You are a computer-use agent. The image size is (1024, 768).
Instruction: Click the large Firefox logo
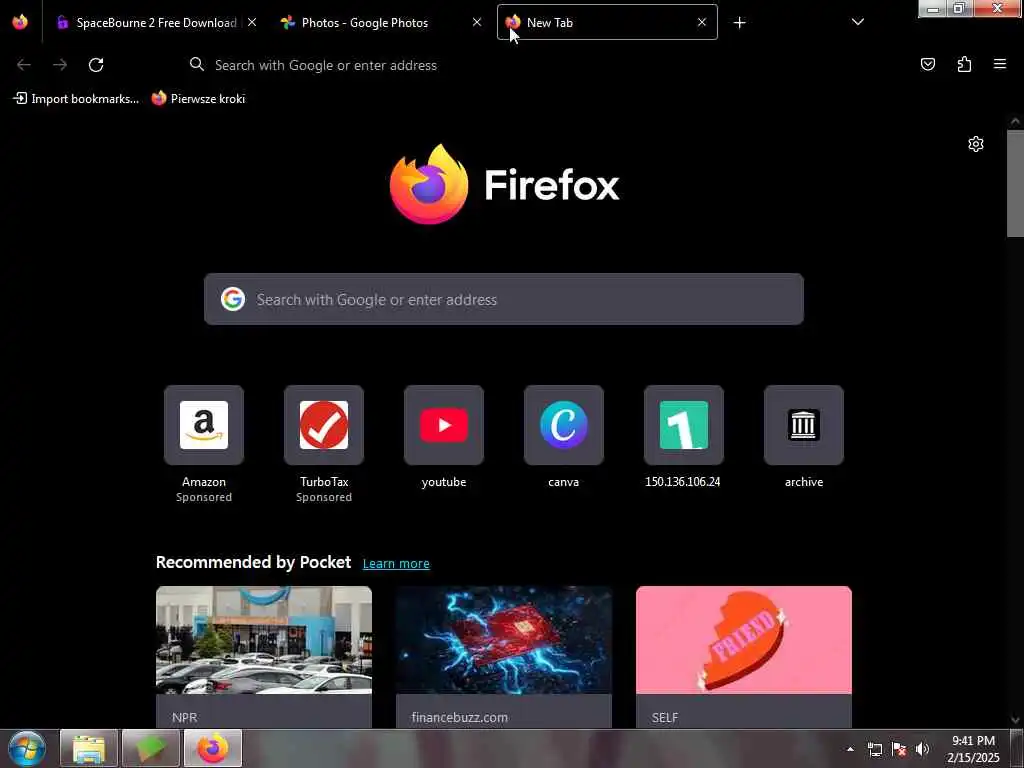pos(504,184)
